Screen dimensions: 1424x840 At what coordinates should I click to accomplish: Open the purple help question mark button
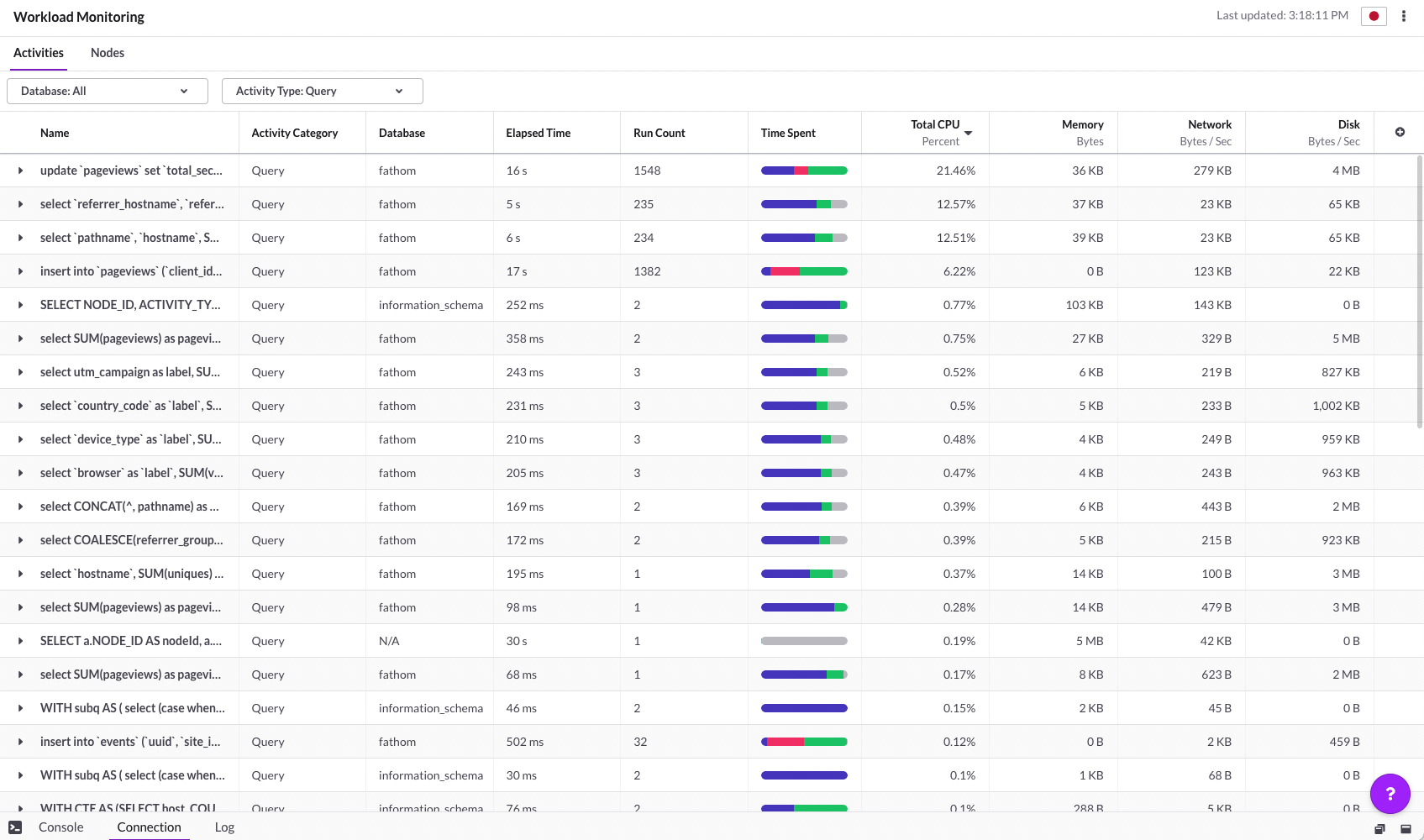[1390, 793]
